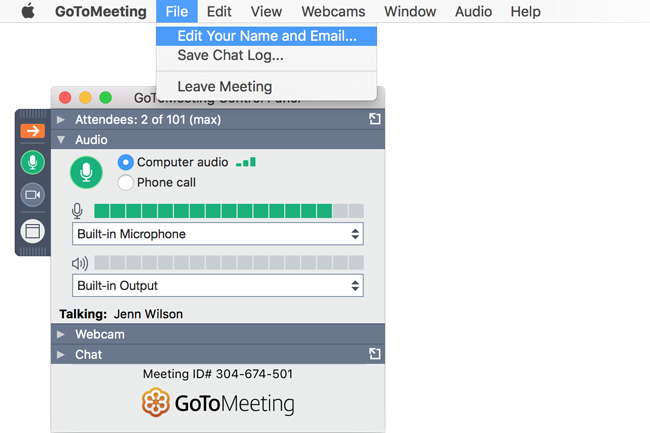
Task: Click the screen sharing icon in grab tab
Action: 32,231
